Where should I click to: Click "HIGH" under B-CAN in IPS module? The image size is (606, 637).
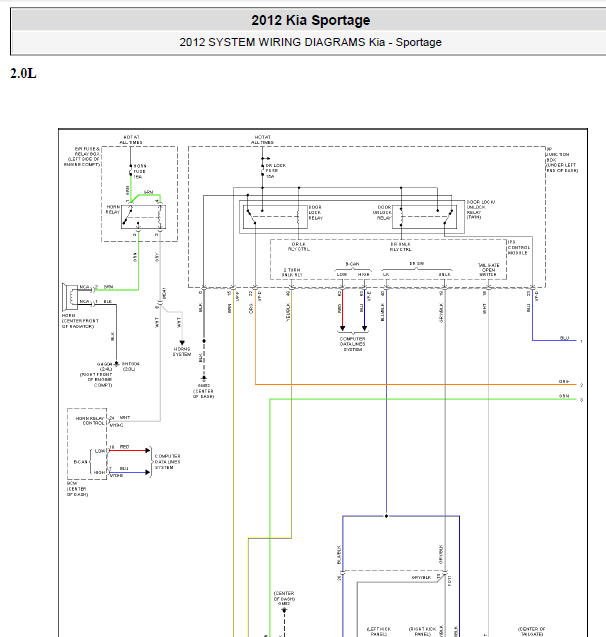[x=364, y=275]
